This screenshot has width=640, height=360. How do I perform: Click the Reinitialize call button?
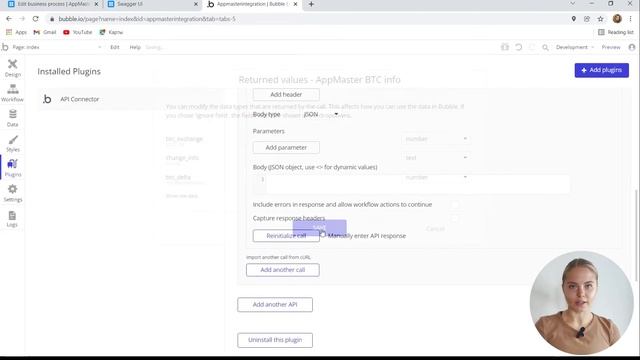(x=286, y=236)
